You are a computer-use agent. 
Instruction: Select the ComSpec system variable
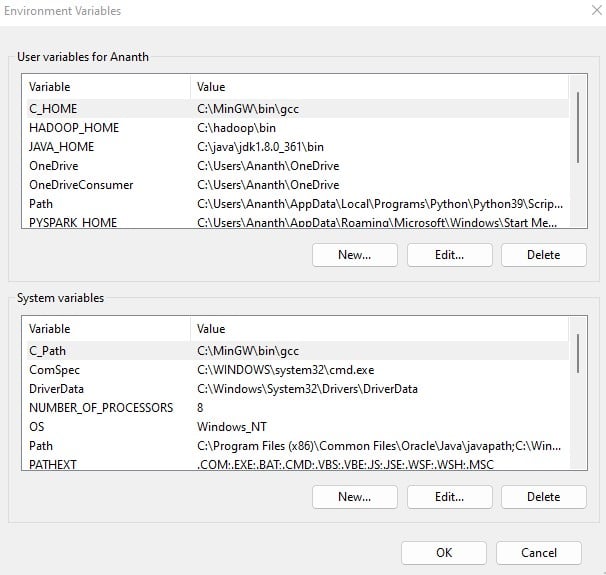pyautogui.click(x=298, y=369)
